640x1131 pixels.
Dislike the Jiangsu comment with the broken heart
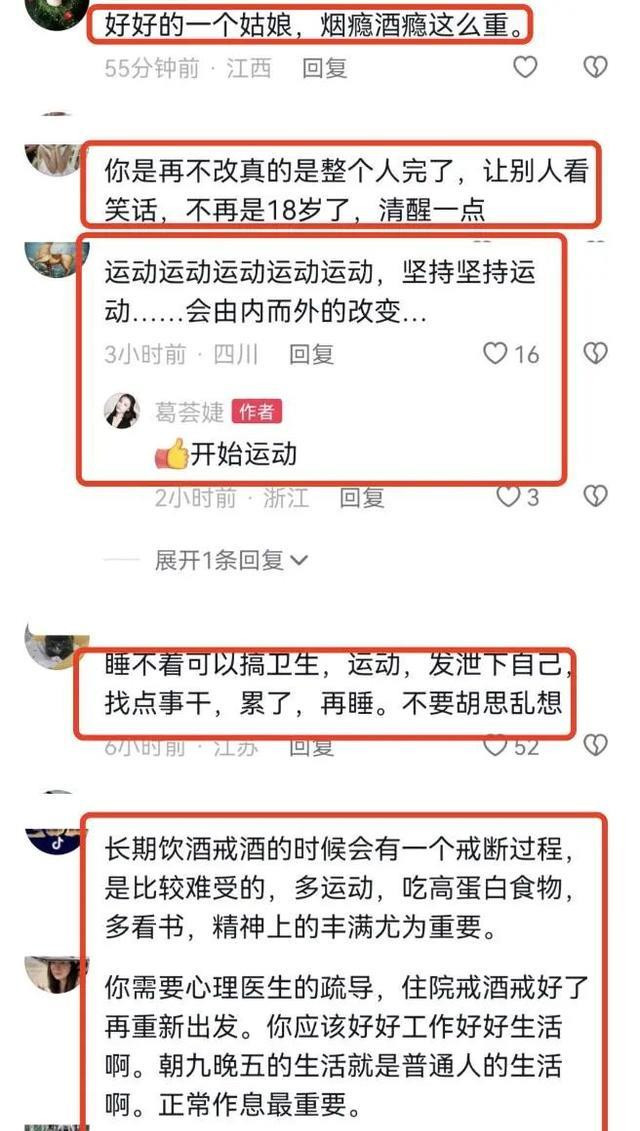click(595, 745)
